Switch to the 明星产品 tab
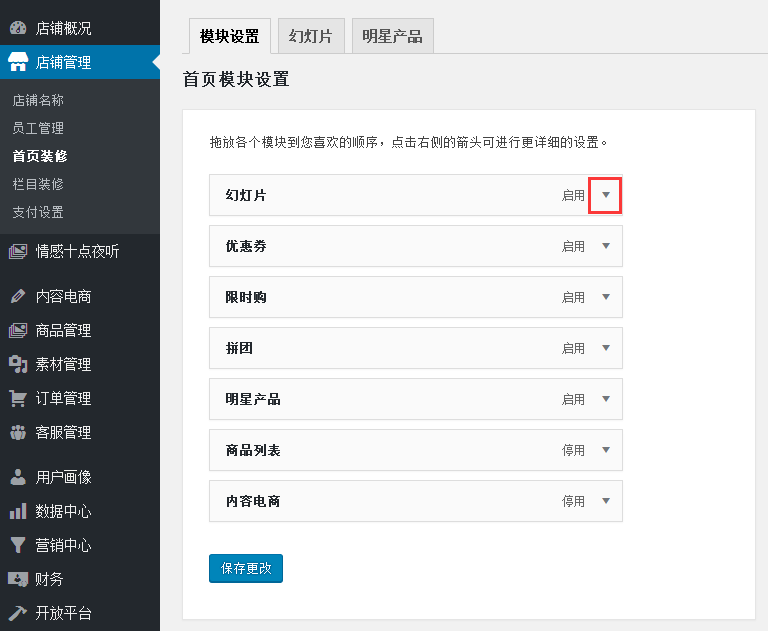This screenshot has width=768, height=631. [392, 36]
